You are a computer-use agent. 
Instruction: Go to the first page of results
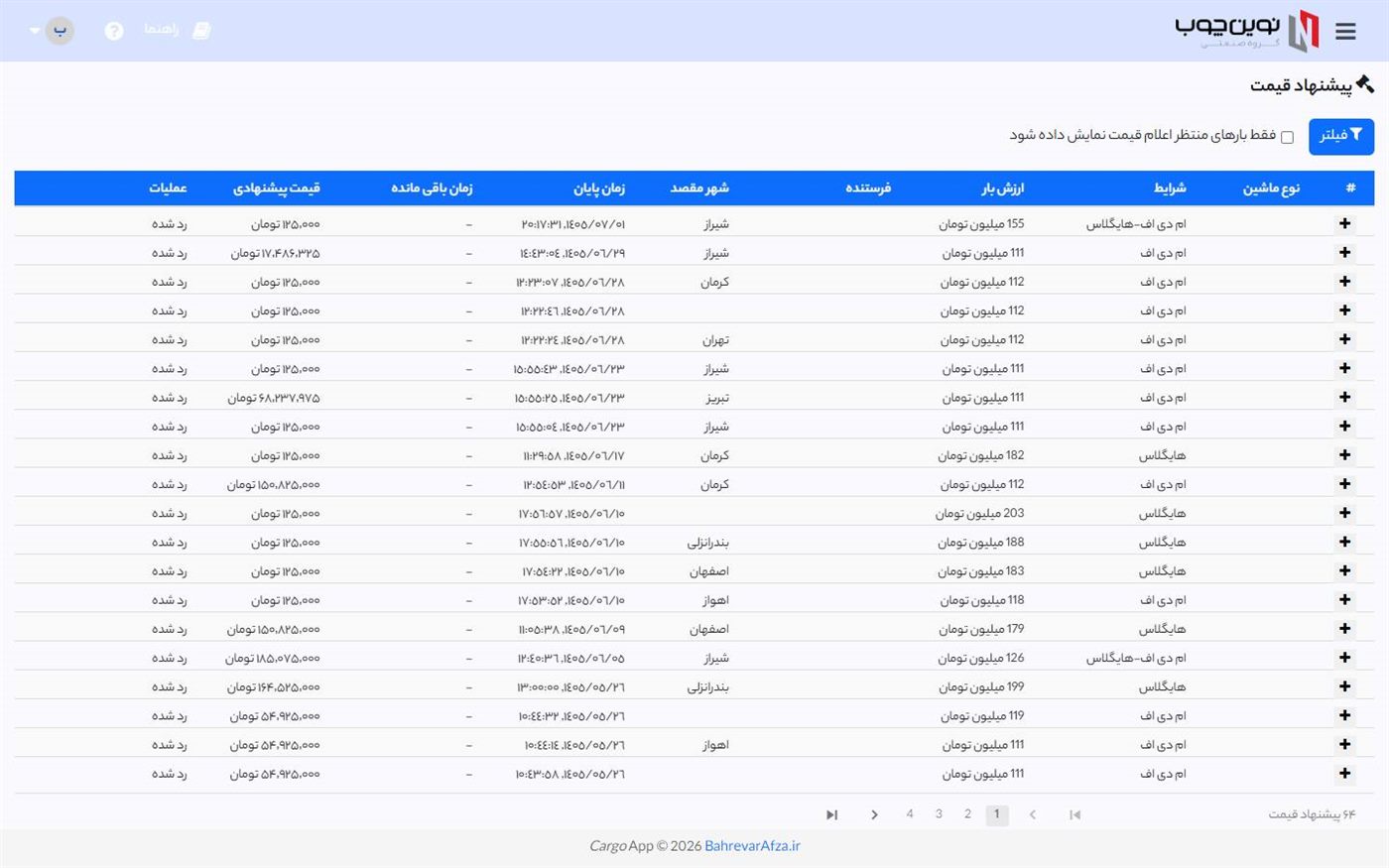pyautogui.click(x=1074, y=815)
